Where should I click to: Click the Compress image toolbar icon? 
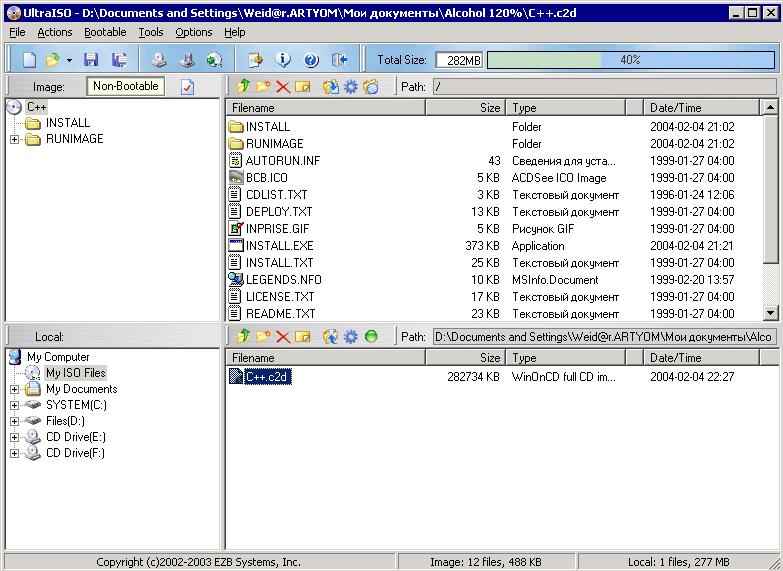(187, 60)
